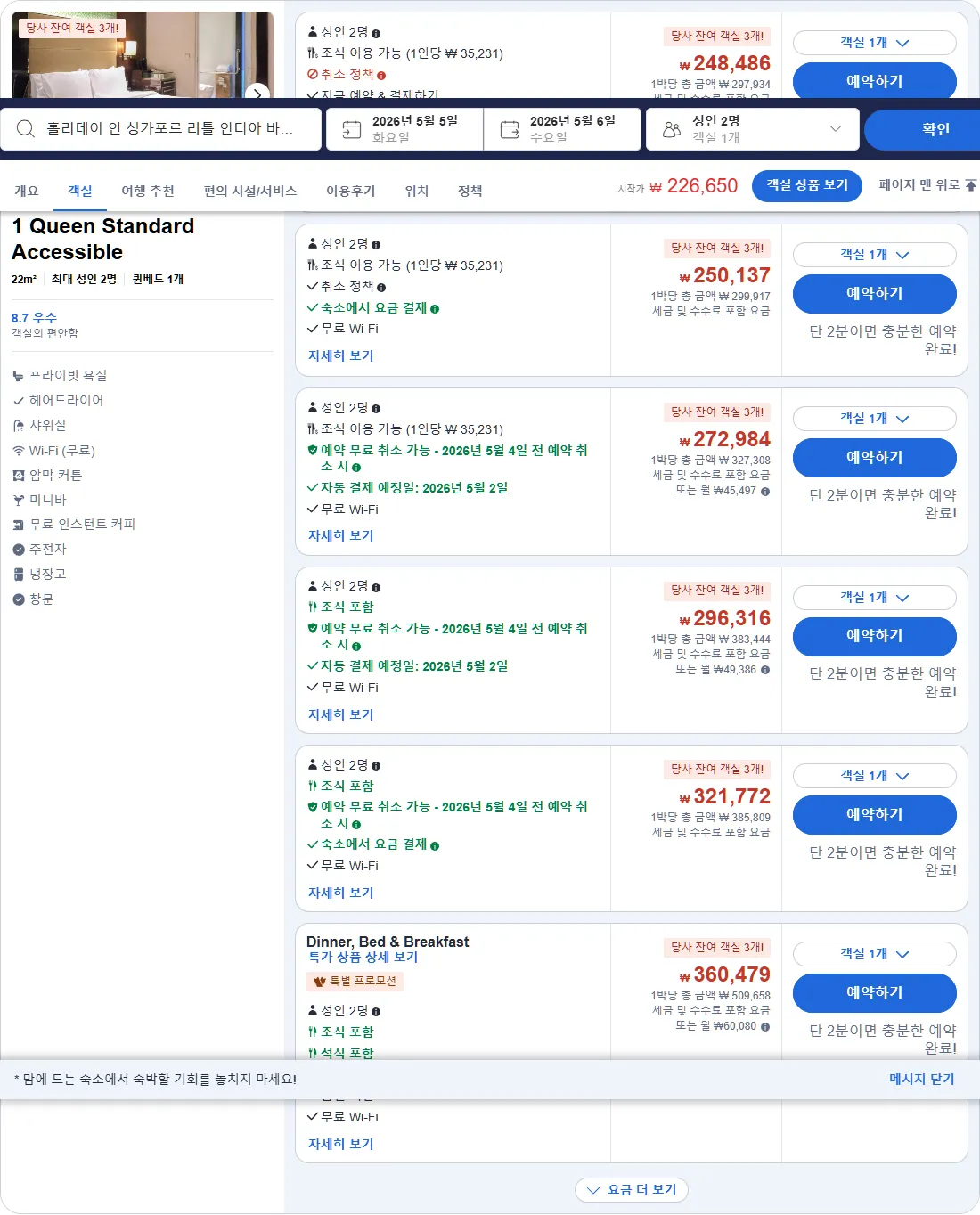Click the 미니바 amenity icon
The width and height of the screenshot is (980, 1215).
click(x=19, y=501)
